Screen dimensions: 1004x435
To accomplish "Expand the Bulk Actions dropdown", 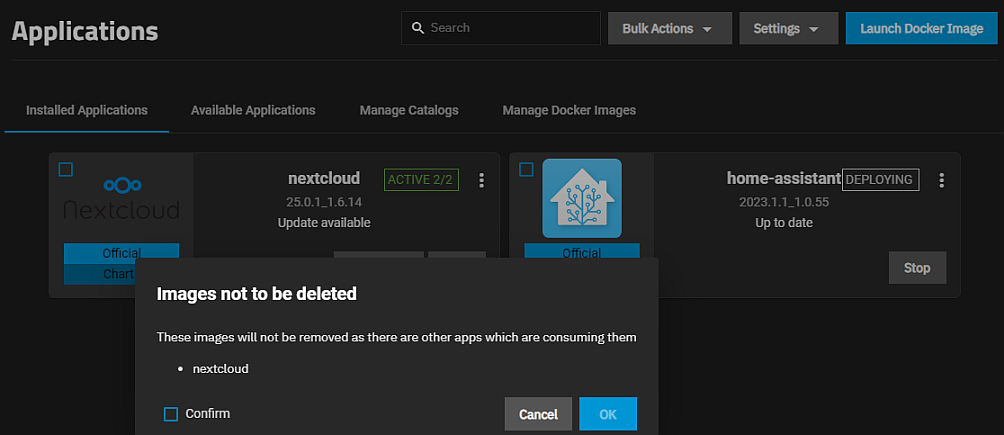I will pos(670,29).
